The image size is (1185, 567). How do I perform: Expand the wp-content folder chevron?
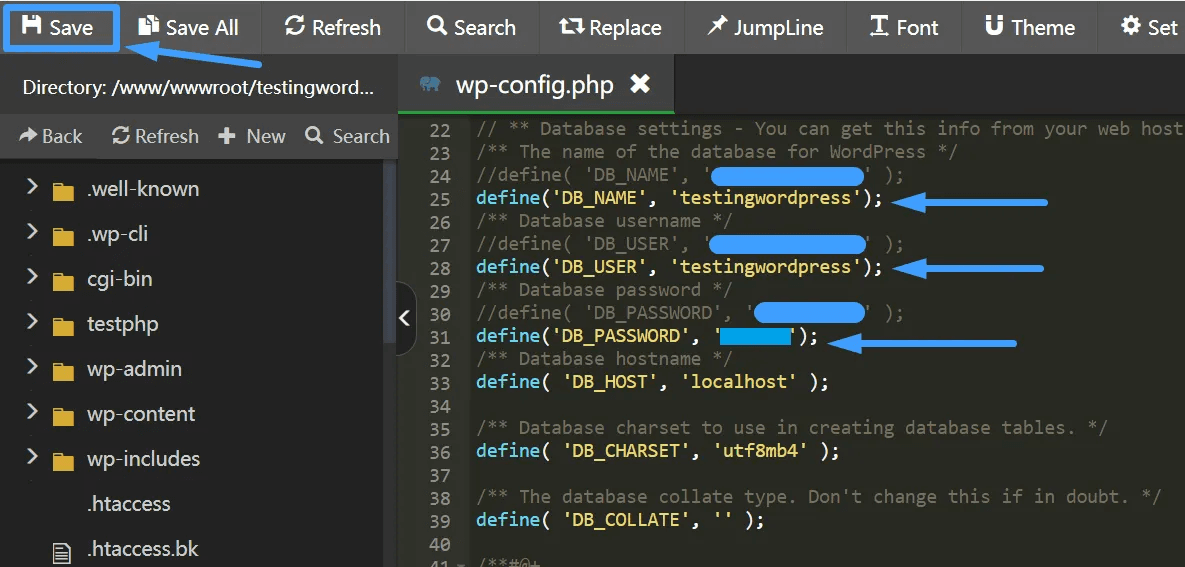[32, 411]
